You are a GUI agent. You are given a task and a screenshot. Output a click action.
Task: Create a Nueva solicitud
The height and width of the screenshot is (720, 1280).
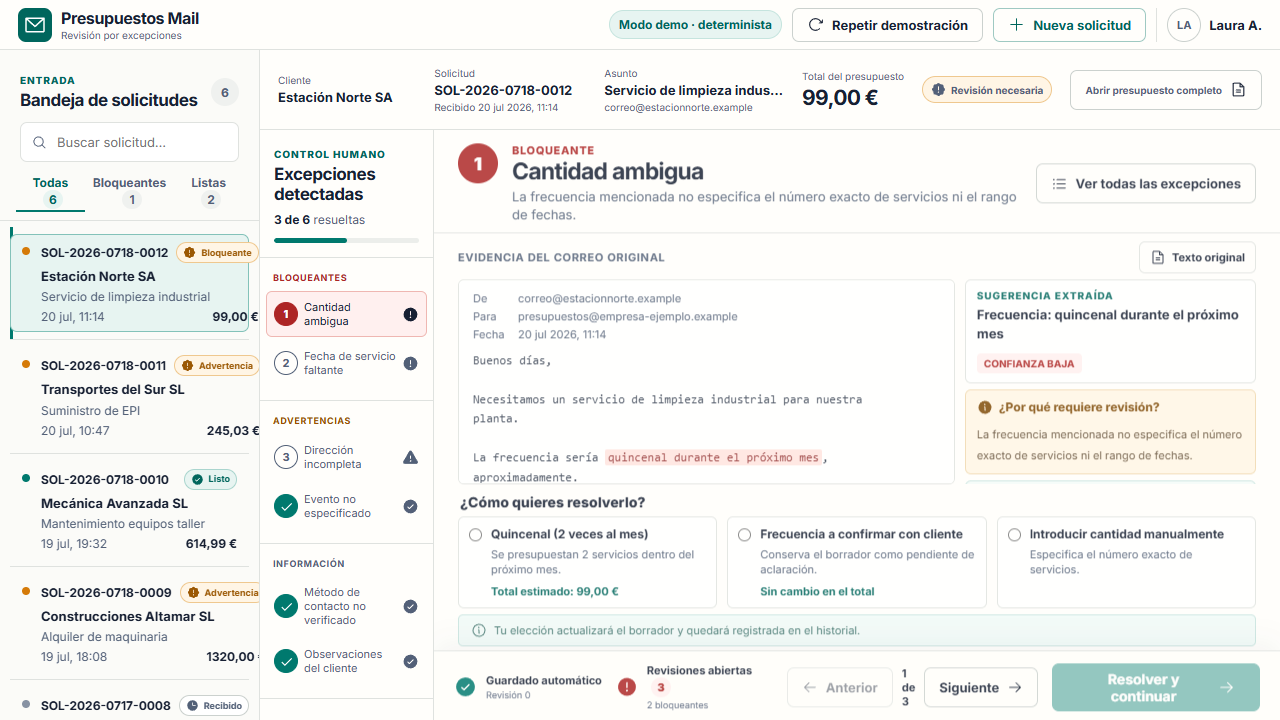click(1069, 25)
